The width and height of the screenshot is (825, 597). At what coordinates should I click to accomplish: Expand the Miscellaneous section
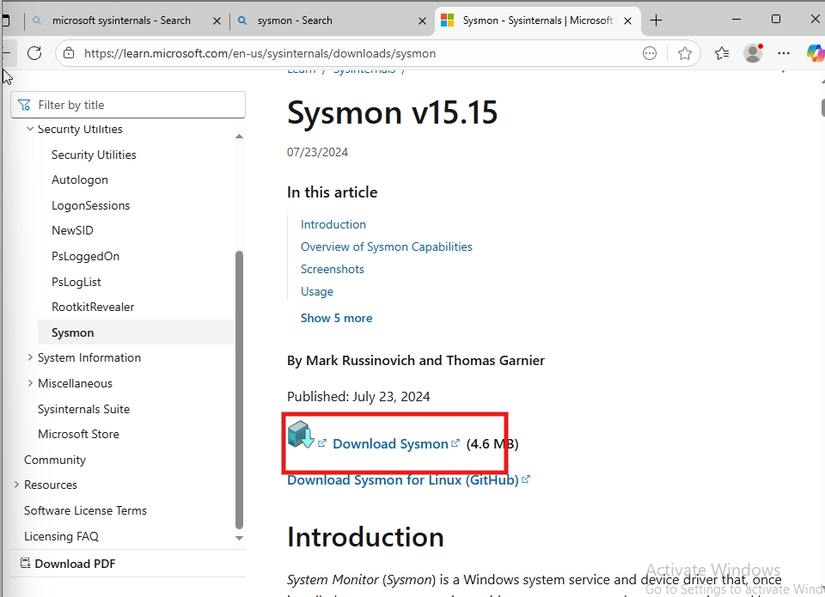[x=30, y=383]
